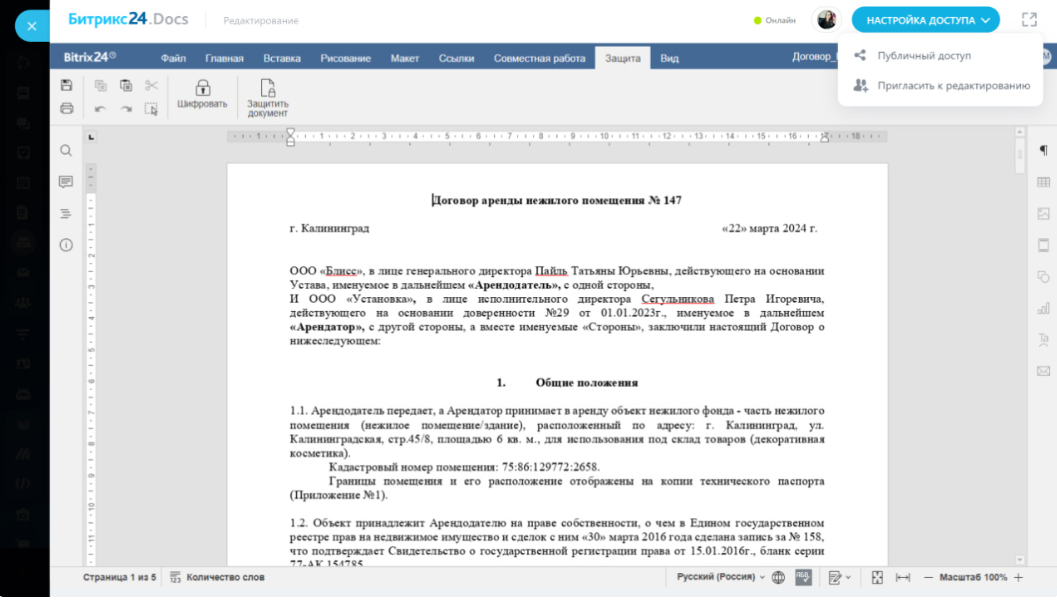Image resolution: width=1057 pixels, height=601 pixels.
Task: Switch to the Главная tab
Action: click(x=224, y=59)
